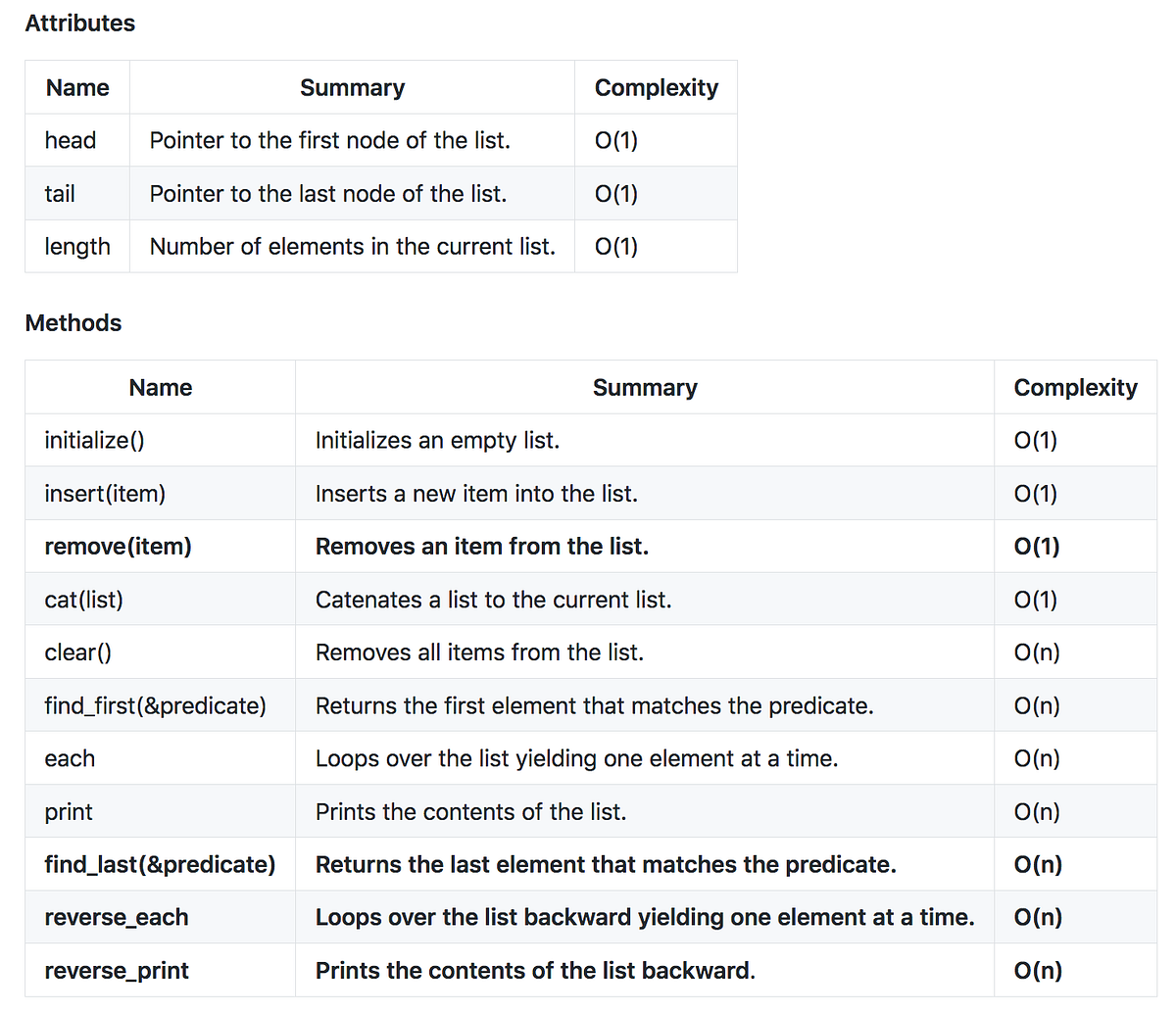
Task: Select the cat(list) method cell
Action: (x=84, y=600)
